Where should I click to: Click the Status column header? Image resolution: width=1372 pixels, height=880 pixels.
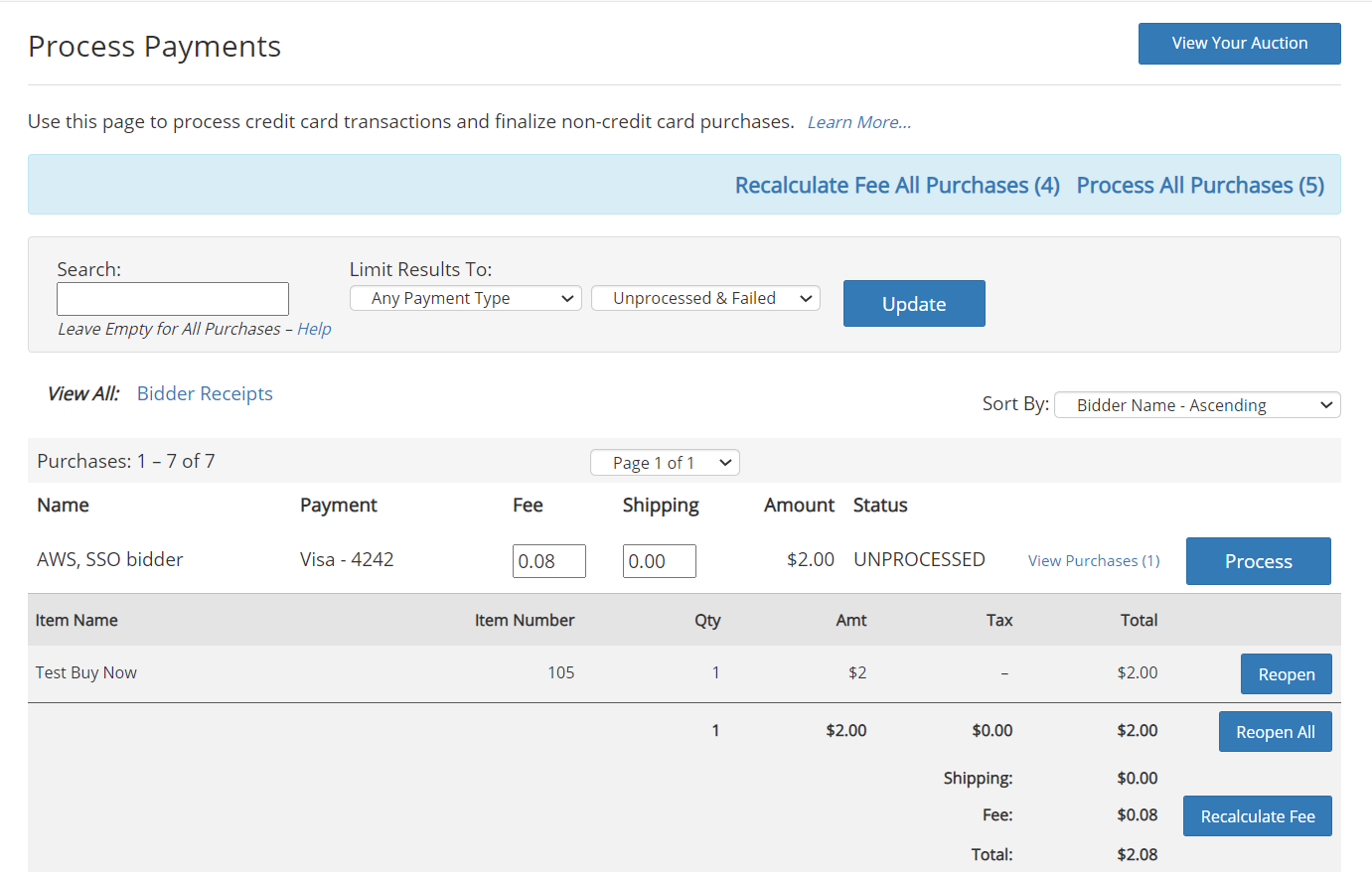(x=880, y=505)
